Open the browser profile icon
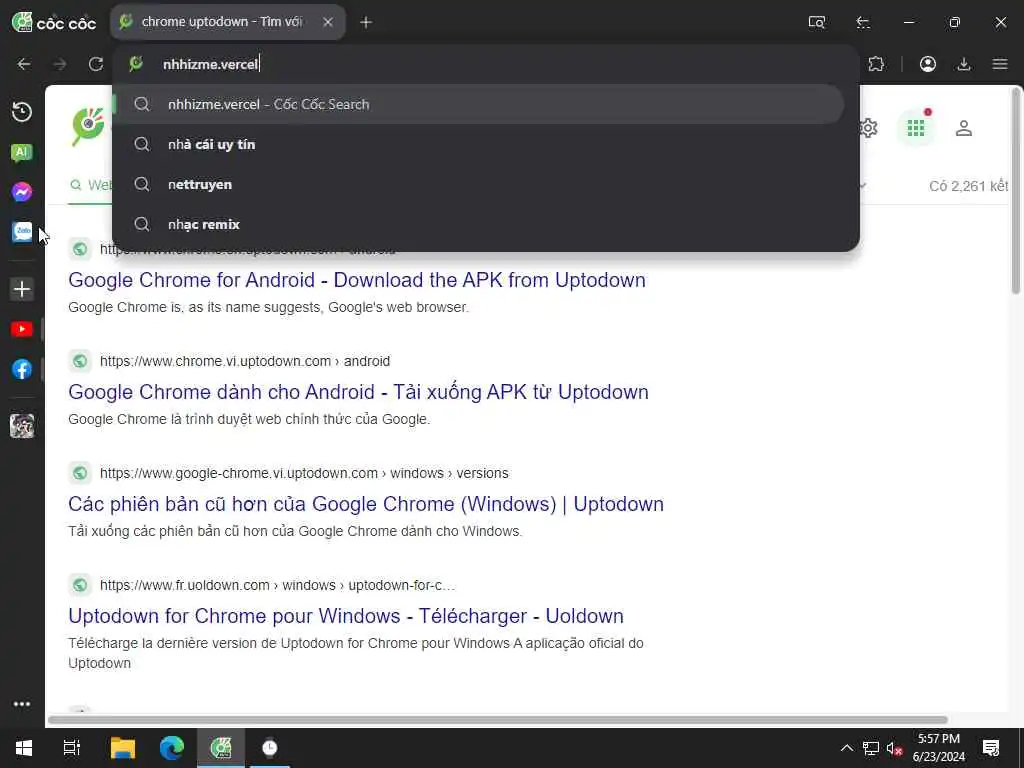Screen dimensions: 1024x768 [927, 64]
